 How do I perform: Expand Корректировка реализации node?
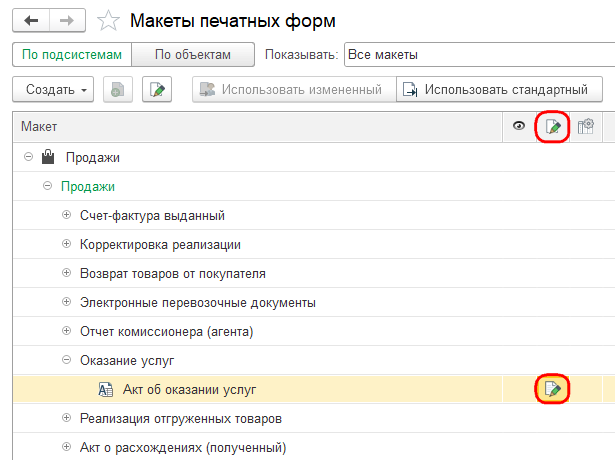pos(67,244)
